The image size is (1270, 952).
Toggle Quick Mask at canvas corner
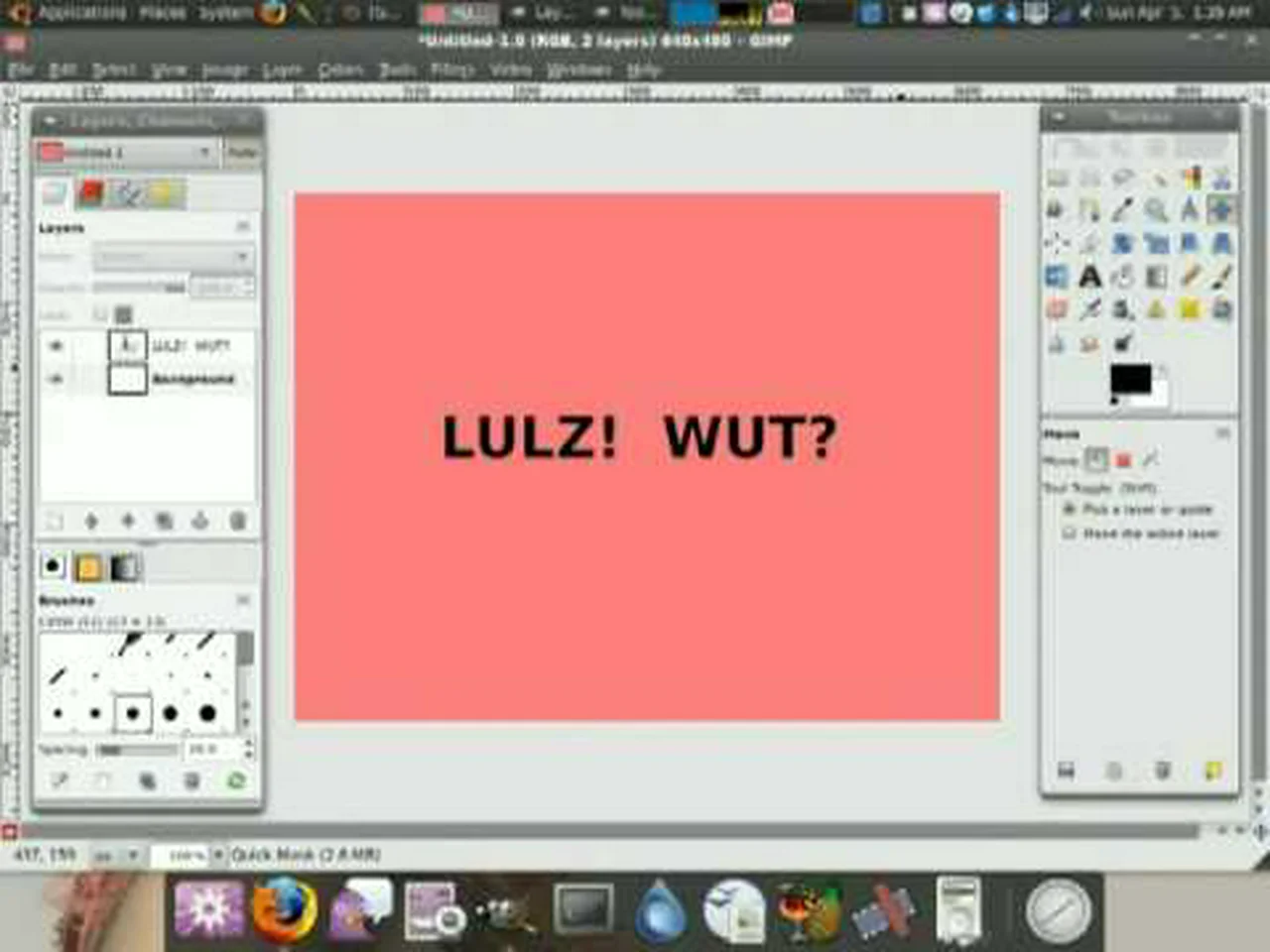[10, 831]
